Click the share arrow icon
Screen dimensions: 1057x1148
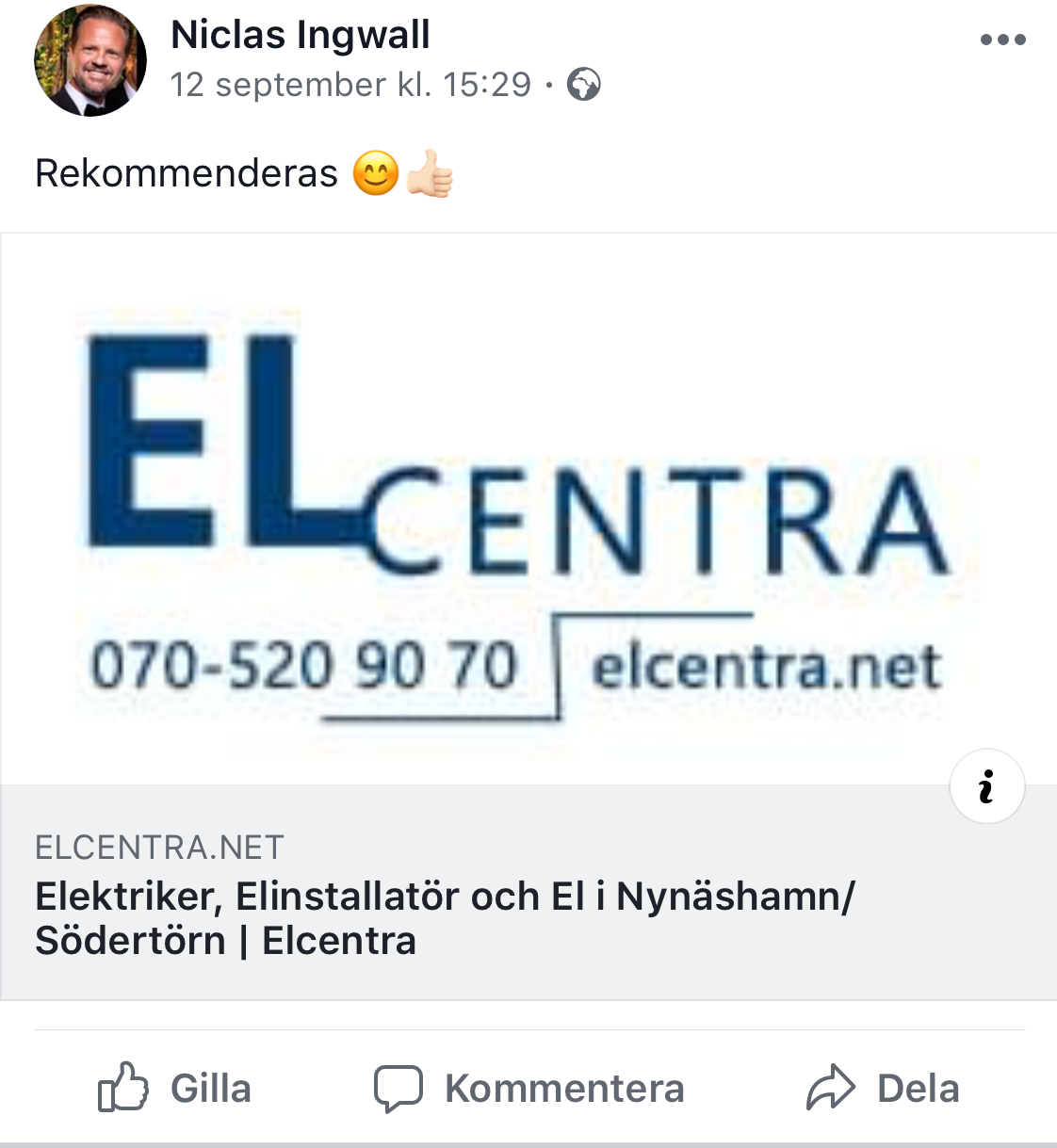[x=831, y=1088]
